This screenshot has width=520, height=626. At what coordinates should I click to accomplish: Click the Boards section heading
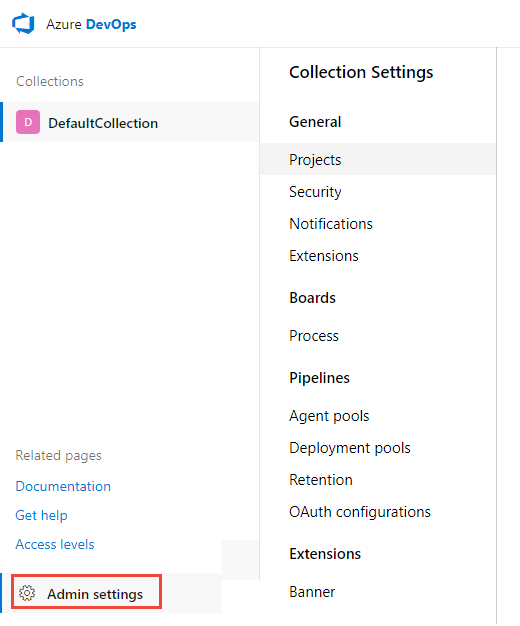coord(312,298)
